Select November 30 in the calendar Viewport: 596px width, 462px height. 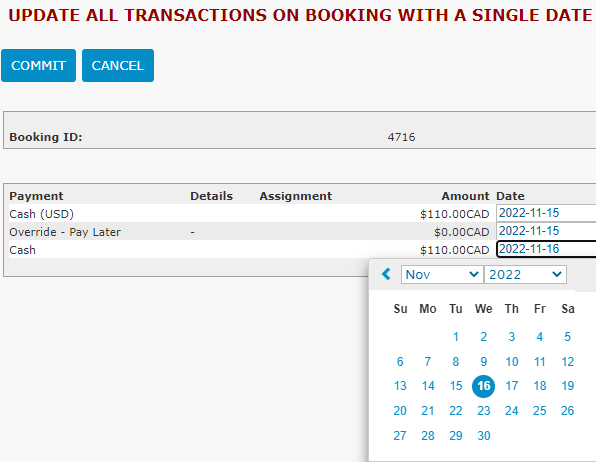[x=483, y=435]
